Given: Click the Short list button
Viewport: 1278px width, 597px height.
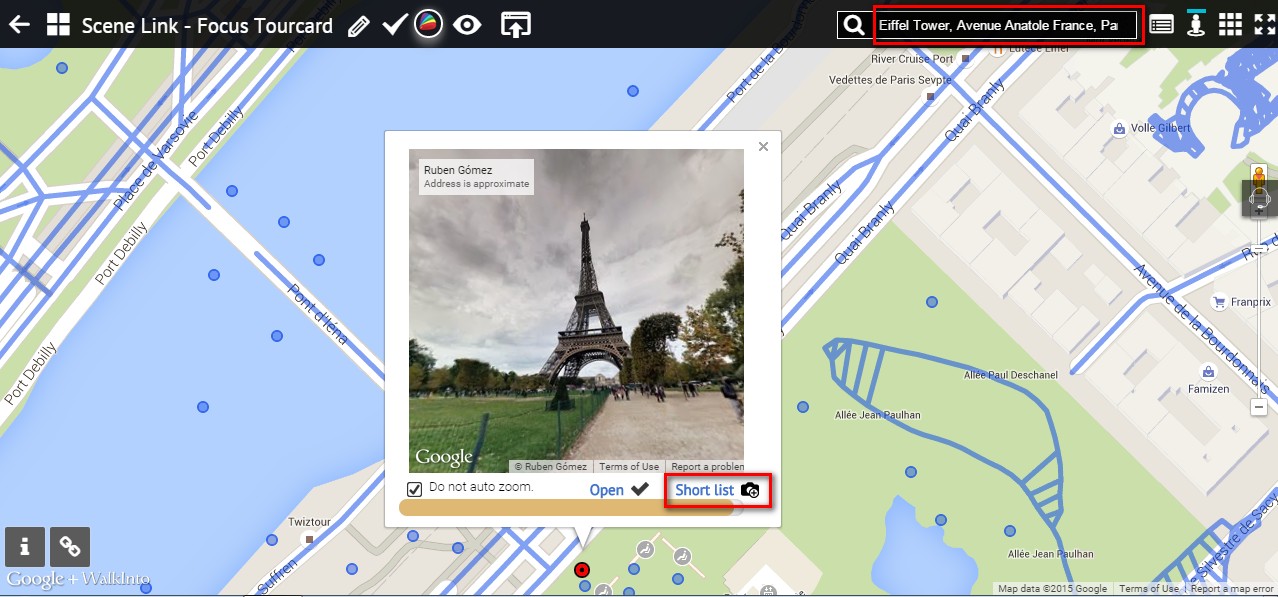Looking at the screenshot, I should (705, 490).
